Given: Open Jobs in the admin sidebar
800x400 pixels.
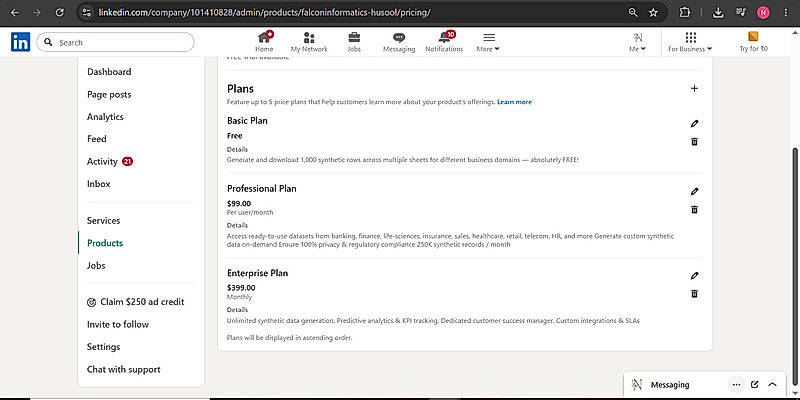Looking at the screenshot, I should pos(96,265).
